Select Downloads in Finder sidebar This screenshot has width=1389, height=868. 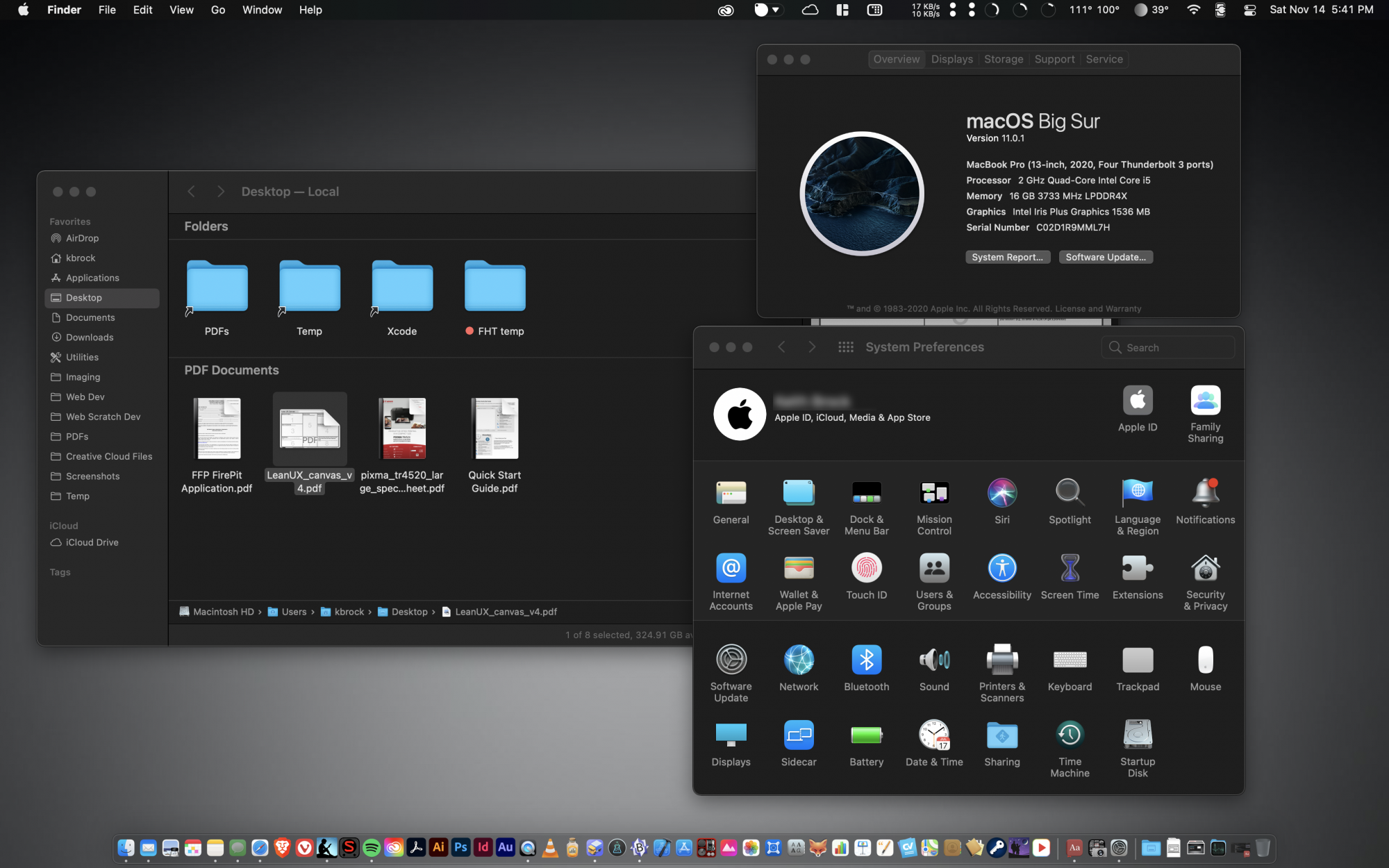pyautogui.click(x=90, y=337)
